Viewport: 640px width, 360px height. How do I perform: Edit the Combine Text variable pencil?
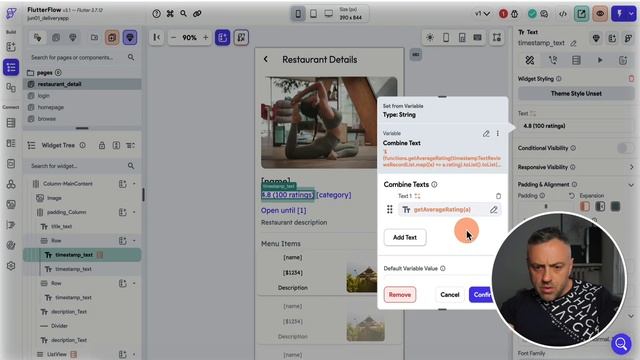pyautogui.click(x=486, y=133)
